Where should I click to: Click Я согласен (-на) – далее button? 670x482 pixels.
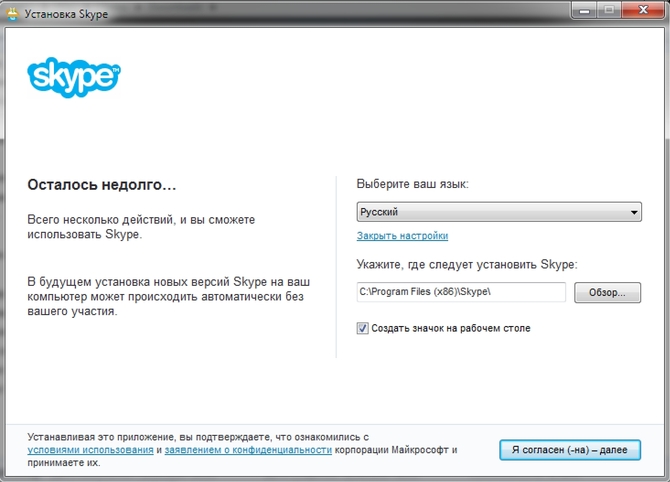point(570,450)
